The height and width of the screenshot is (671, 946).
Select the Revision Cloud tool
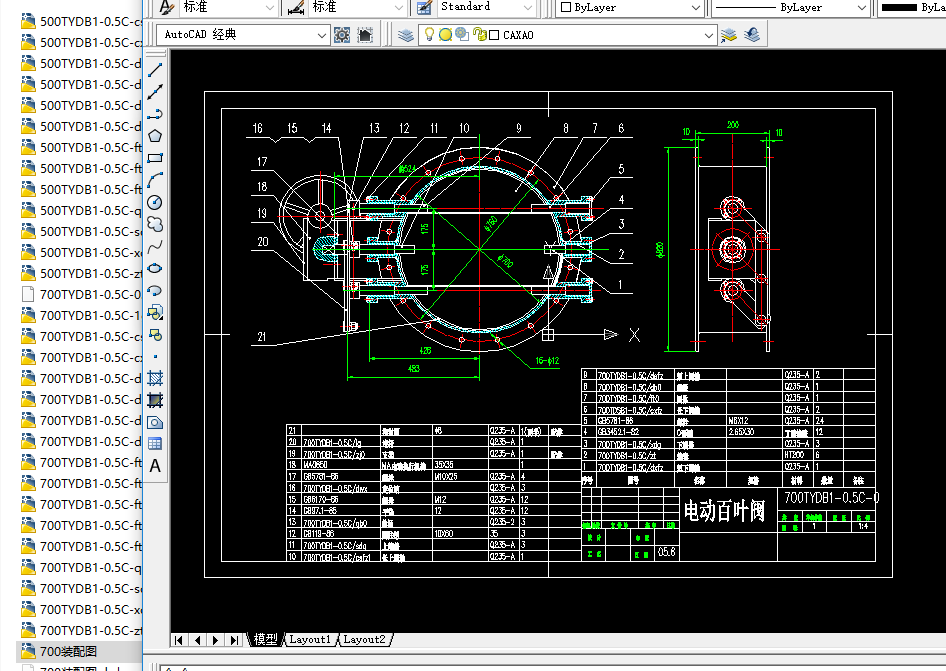coord(155,224)
